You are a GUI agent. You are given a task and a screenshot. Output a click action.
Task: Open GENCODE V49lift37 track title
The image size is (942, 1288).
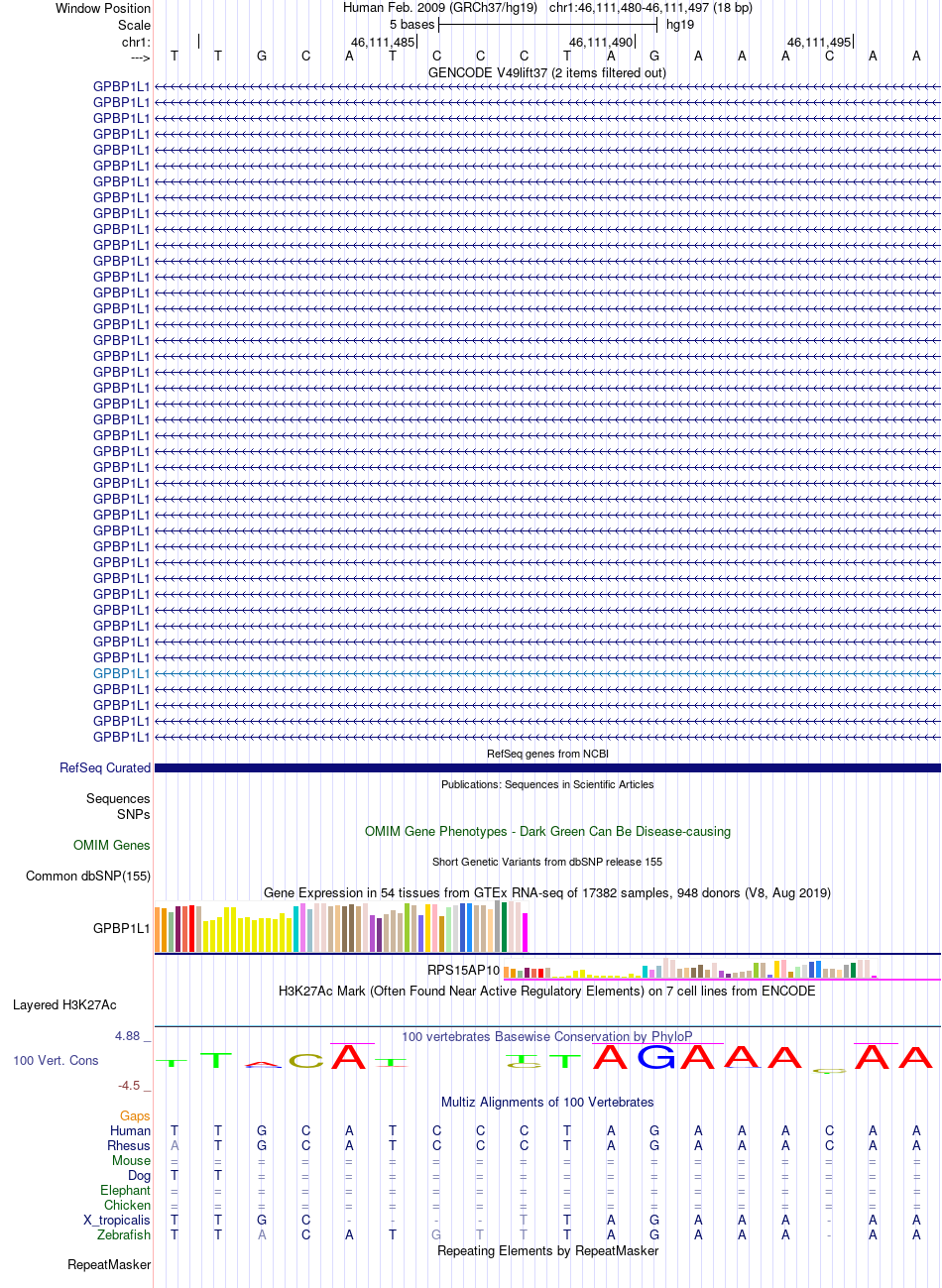pos(547,72)
